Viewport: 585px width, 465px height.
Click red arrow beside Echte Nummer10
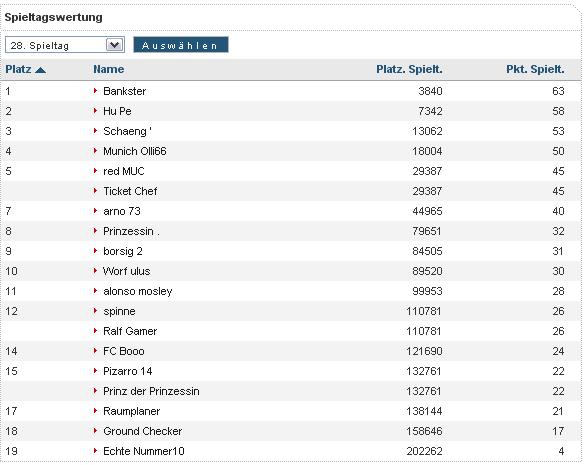[96, 451]
